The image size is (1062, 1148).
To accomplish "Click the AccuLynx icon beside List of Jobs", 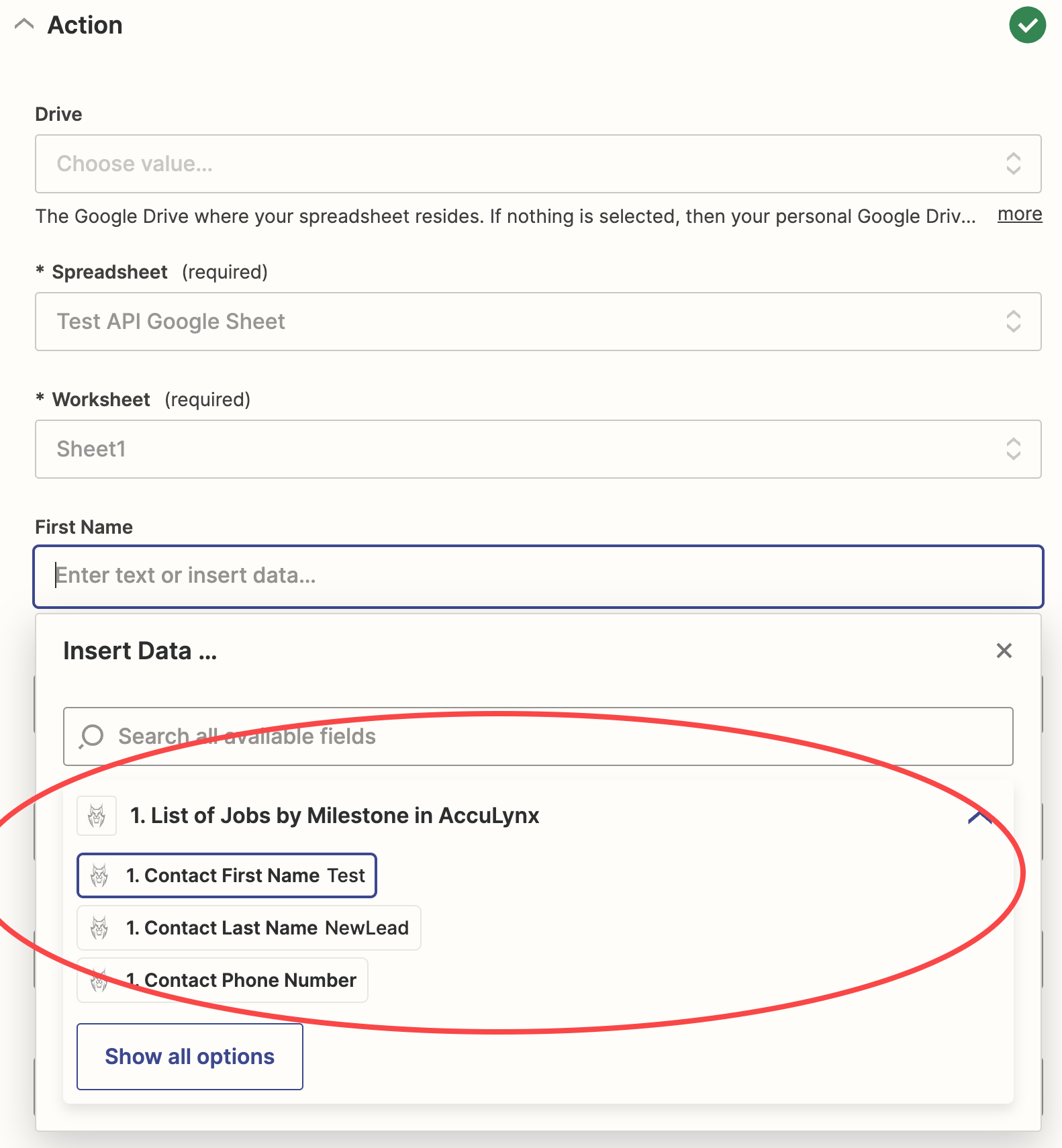I will [97, 816].
